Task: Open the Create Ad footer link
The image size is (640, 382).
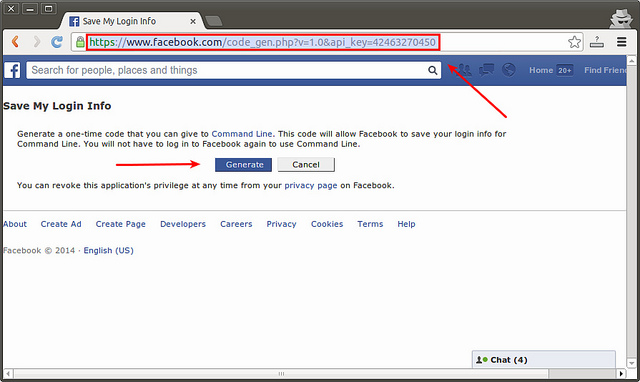Action: [61, 224]
